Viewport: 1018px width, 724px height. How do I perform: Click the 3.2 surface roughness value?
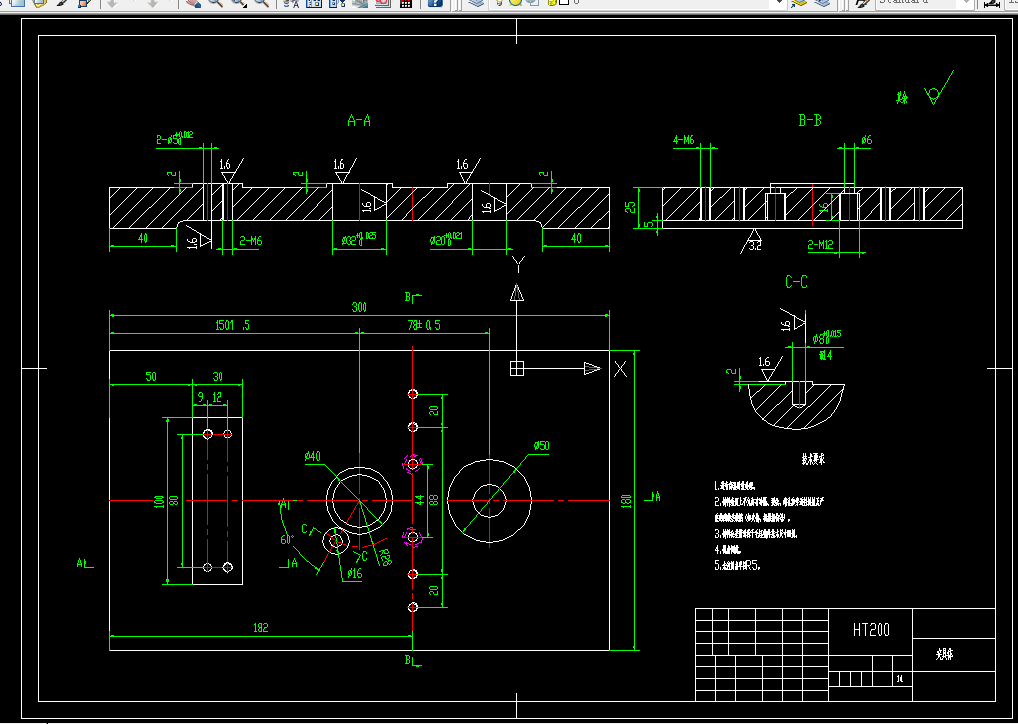(x=754, y=246)
